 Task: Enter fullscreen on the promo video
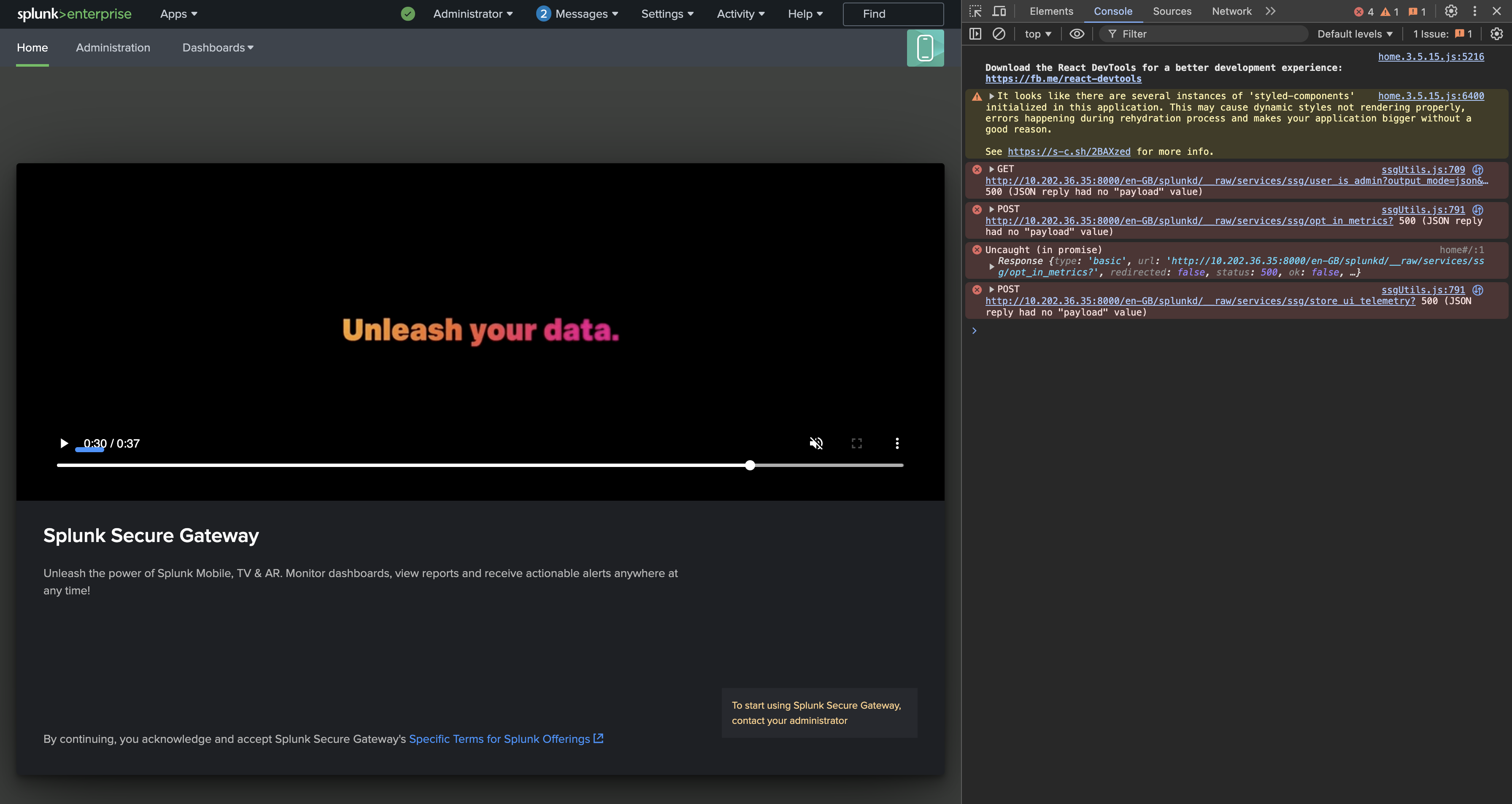(856, 443)
